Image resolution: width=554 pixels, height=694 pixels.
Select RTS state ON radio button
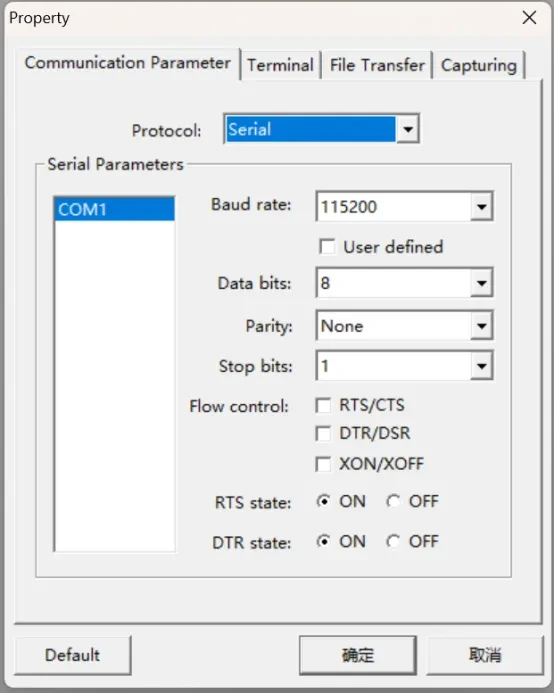(323, 501)
